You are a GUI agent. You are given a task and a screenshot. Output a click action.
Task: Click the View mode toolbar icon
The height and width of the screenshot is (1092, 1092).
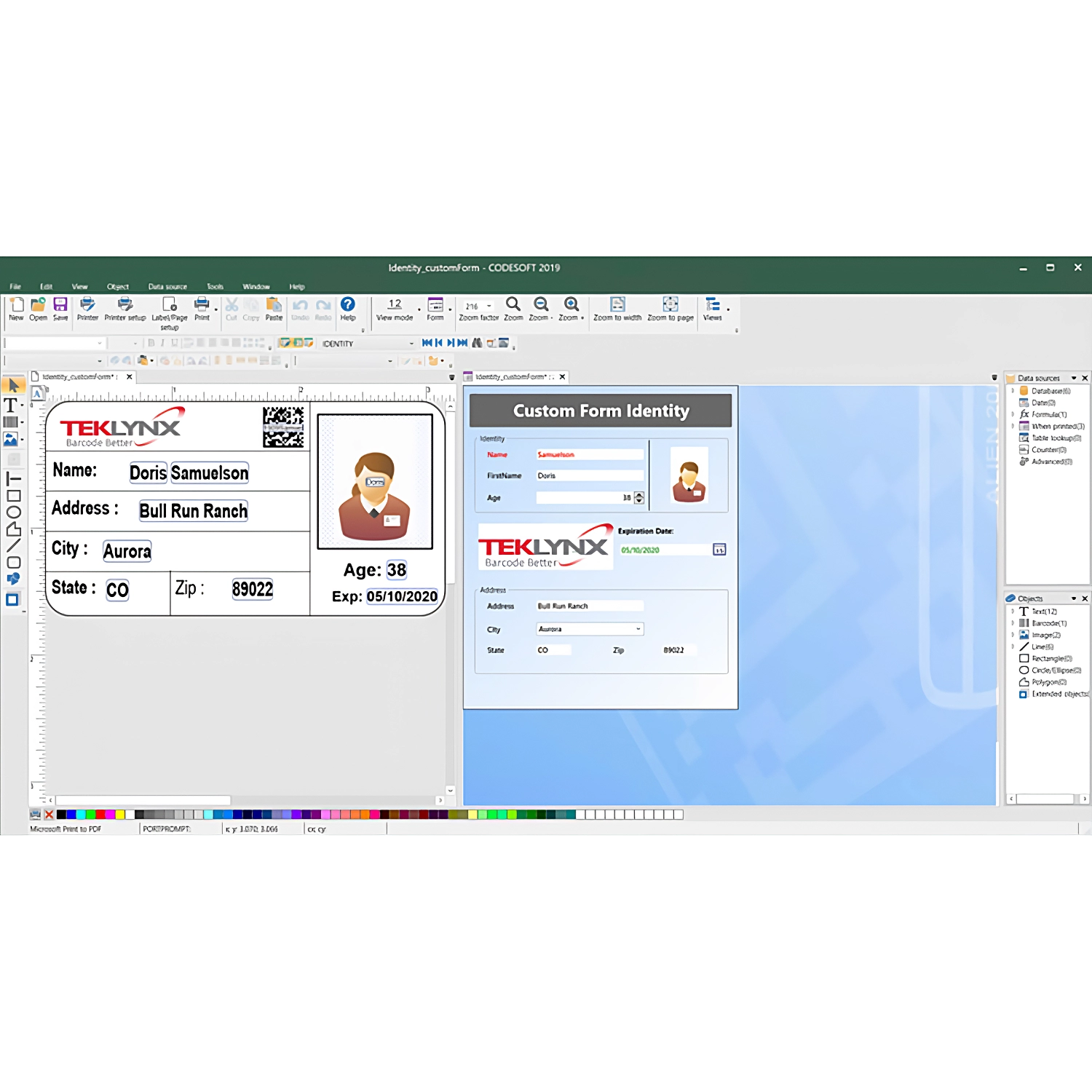395,304
